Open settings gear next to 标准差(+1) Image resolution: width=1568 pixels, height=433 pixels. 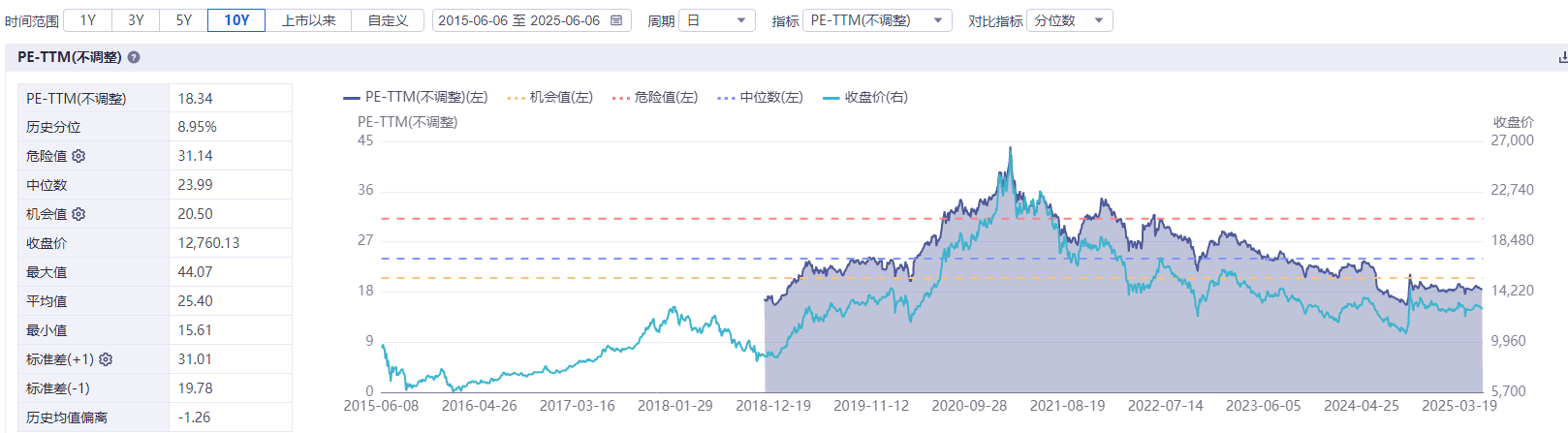[106, 359]
